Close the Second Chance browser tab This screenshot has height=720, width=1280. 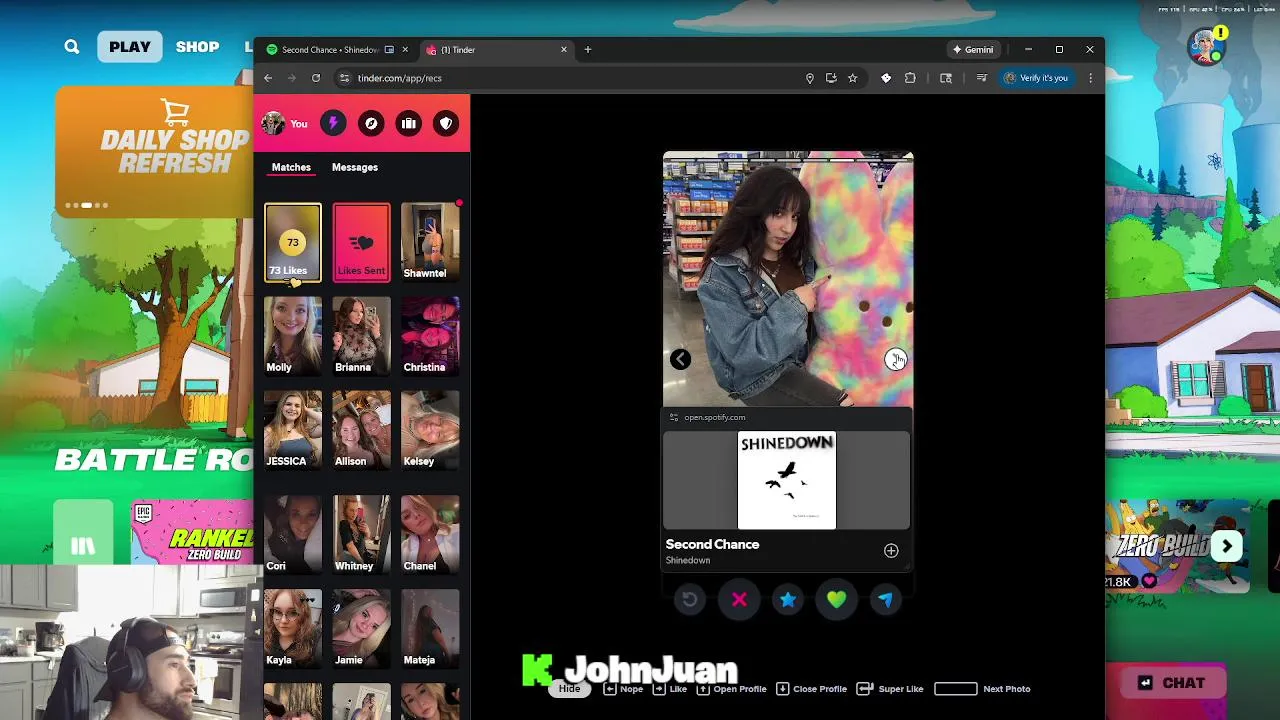[405, 49]
